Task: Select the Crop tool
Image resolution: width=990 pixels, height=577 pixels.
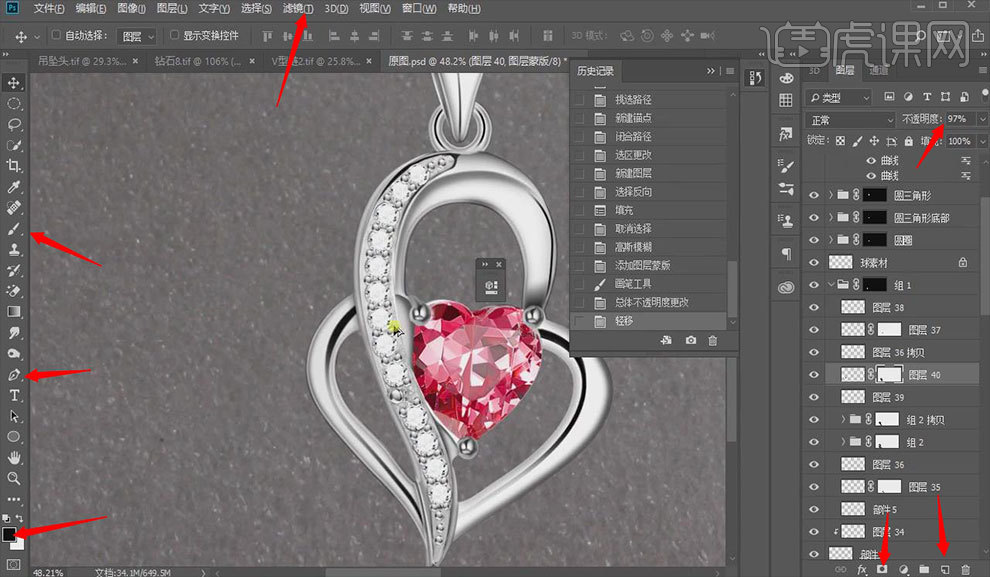Action: coord(14,166)
